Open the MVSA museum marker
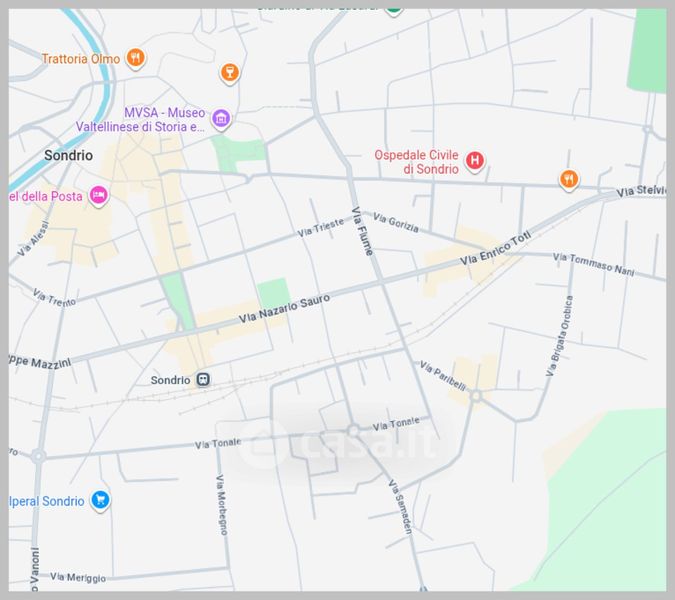Viewport: 675px width, 600px height. click(221, 120)
